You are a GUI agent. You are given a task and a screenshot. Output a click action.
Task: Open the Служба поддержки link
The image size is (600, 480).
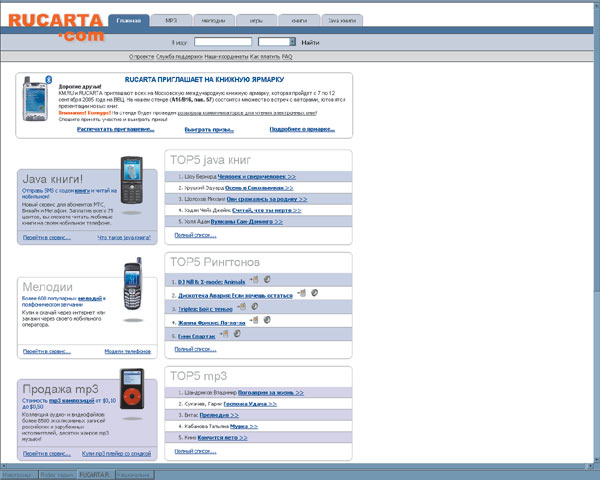point(179,57)
